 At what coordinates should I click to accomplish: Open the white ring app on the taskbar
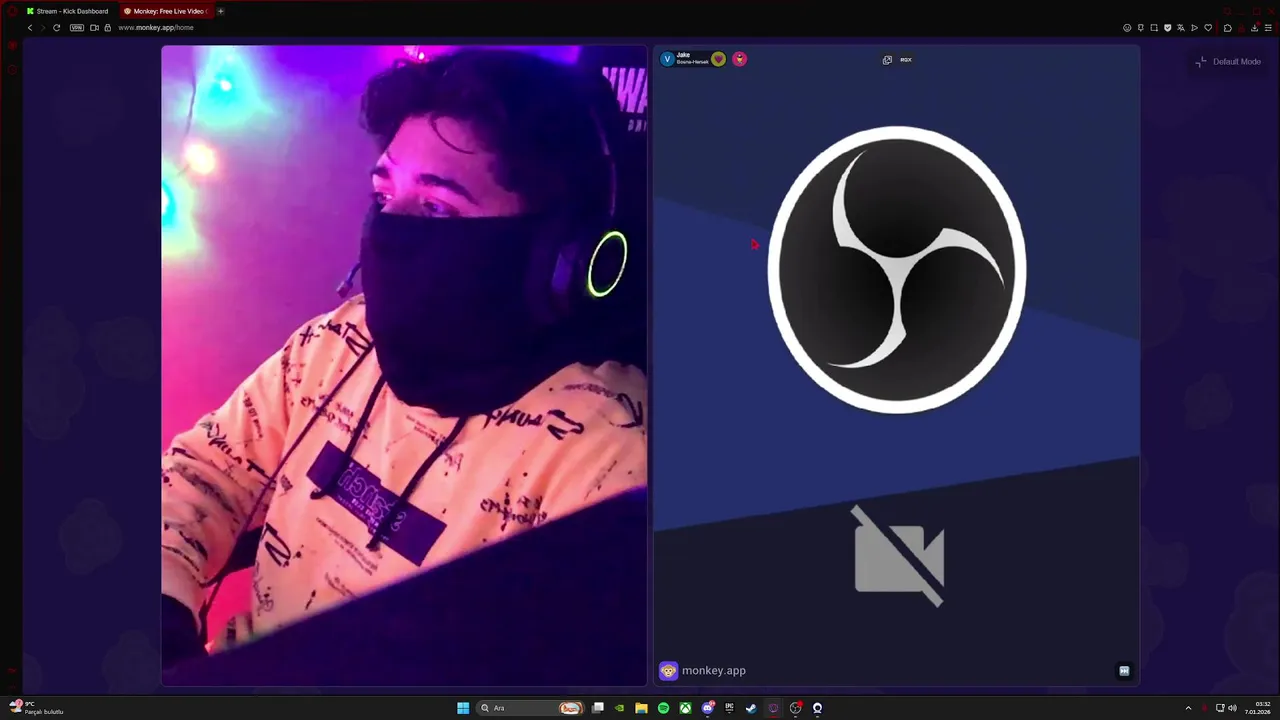pos(817,708)
